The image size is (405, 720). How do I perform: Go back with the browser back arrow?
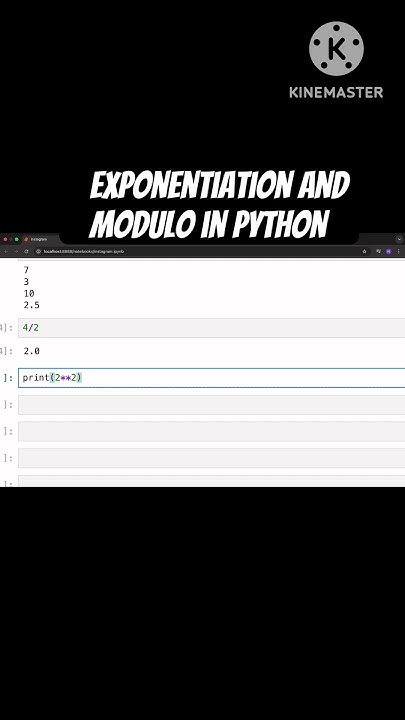point(6,252)
